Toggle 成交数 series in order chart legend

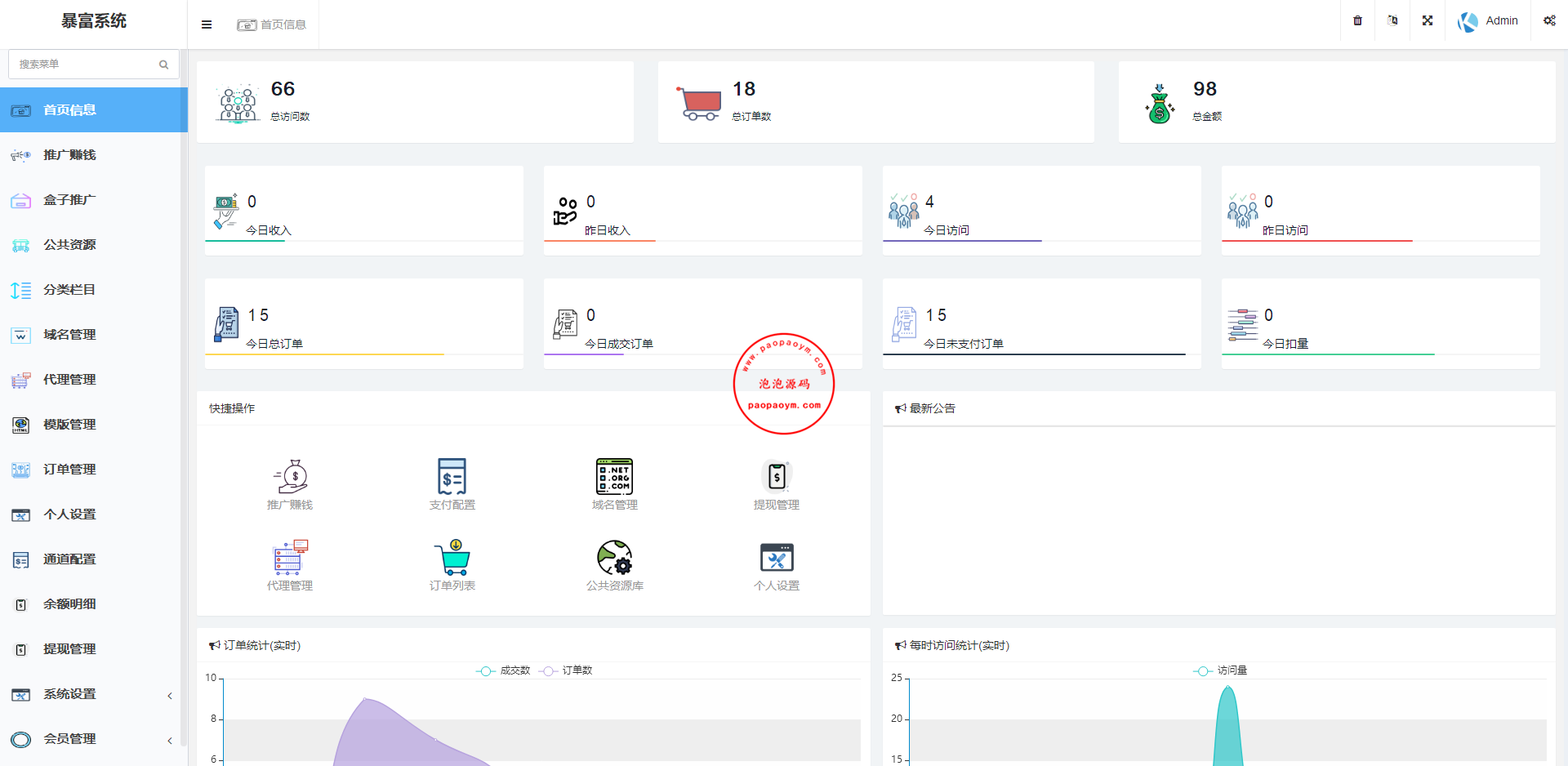point(504,670)
